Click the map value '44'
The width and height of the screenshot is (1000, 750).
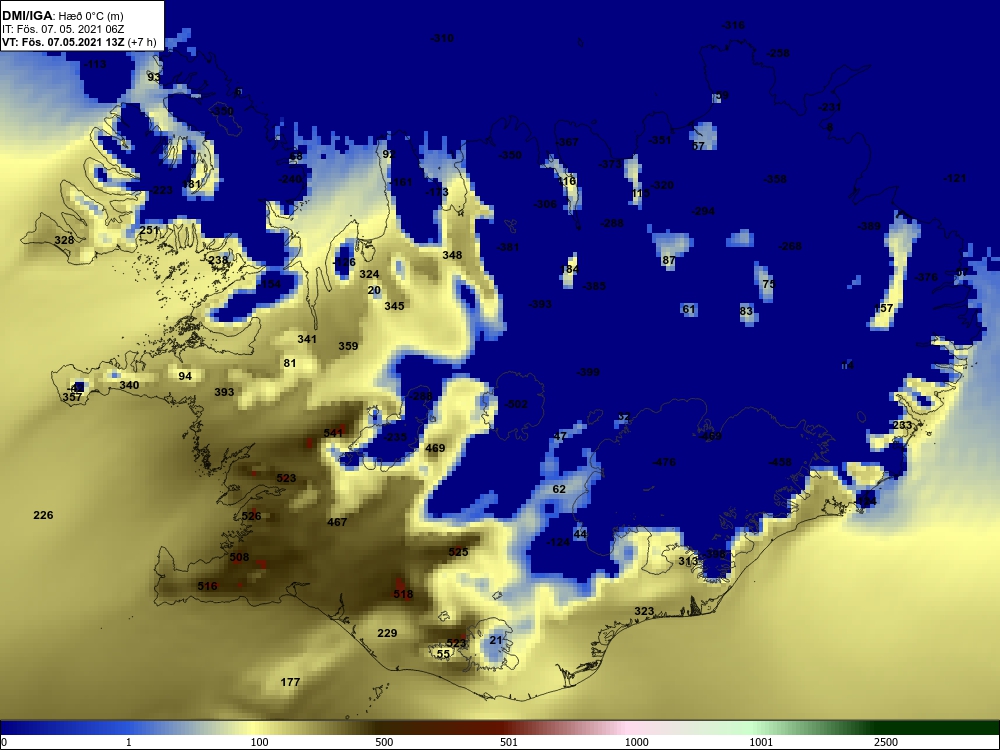(x=580, y=534)
